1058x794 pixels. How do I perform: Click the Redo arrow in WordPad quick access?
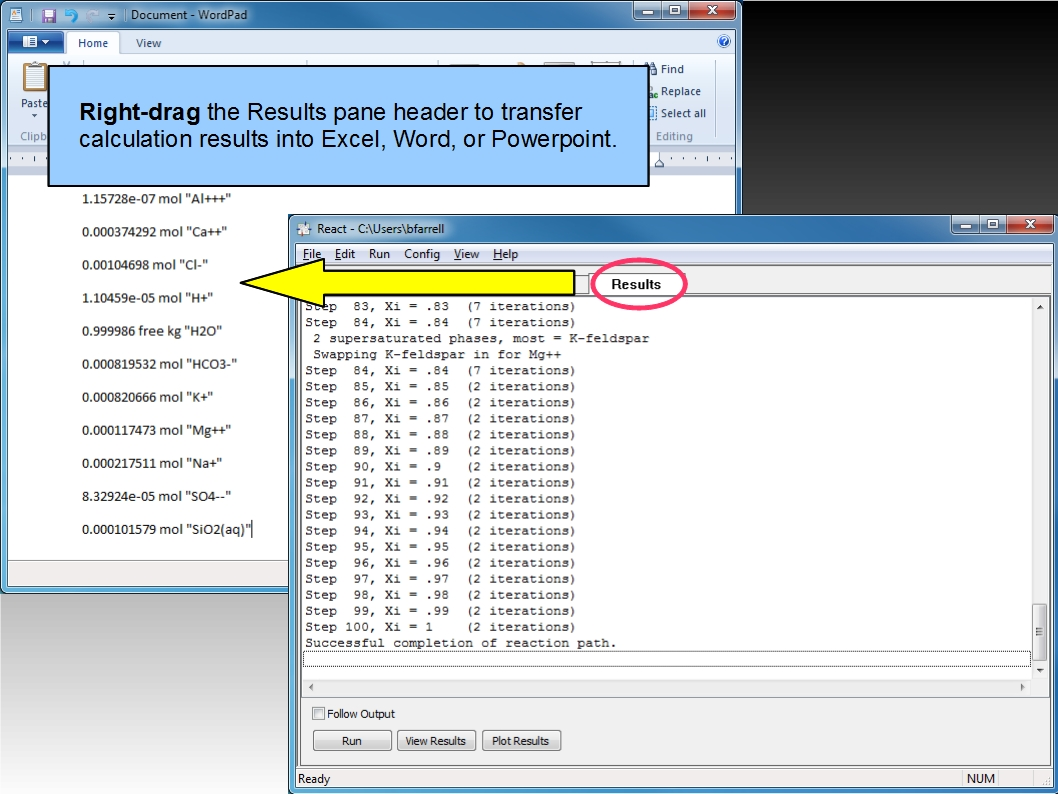point(93,15)
